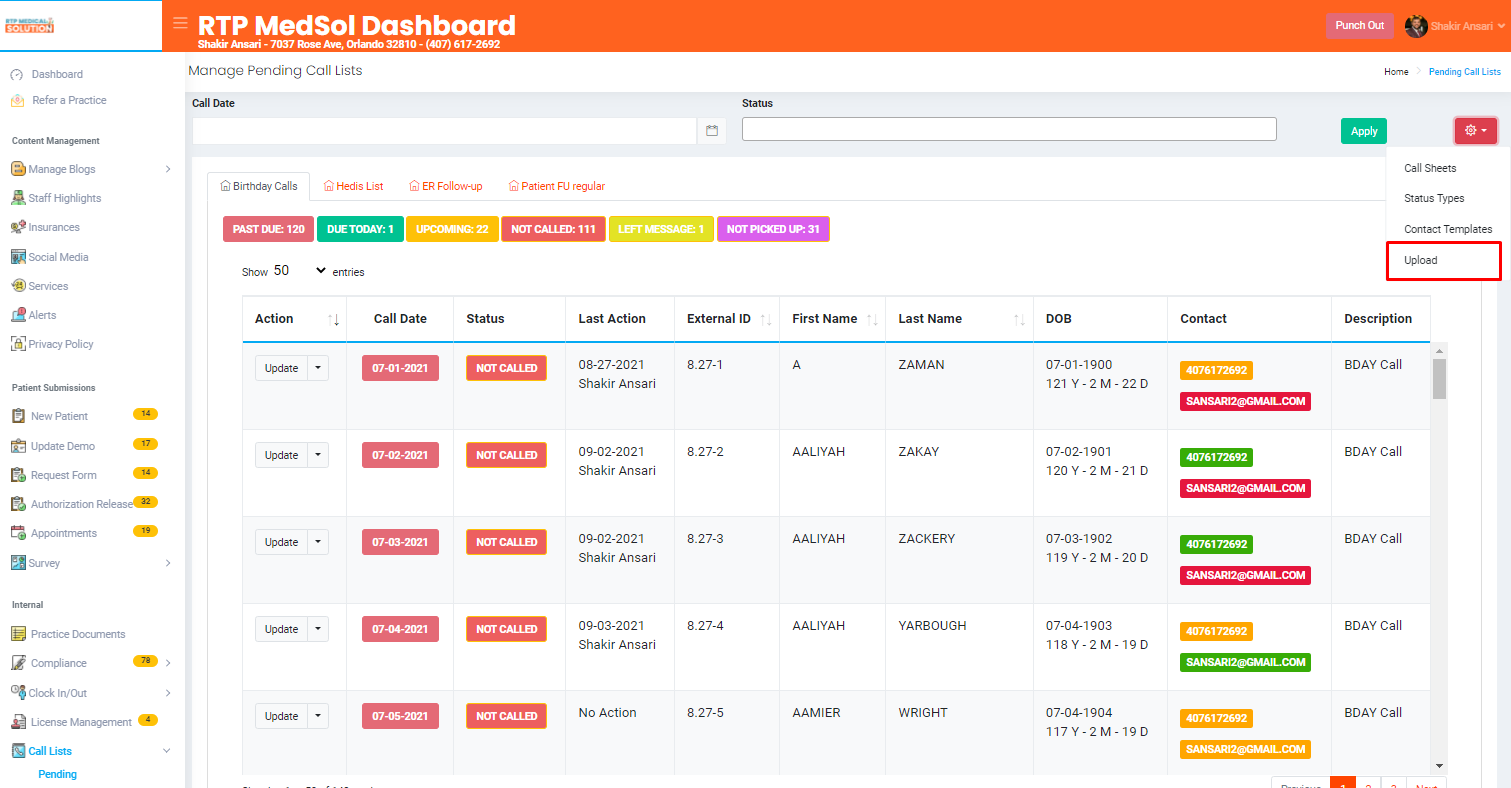Open Update dropdown arrow for ZAMAN row
Viewport: 1511px width, 788px height.
318,368
